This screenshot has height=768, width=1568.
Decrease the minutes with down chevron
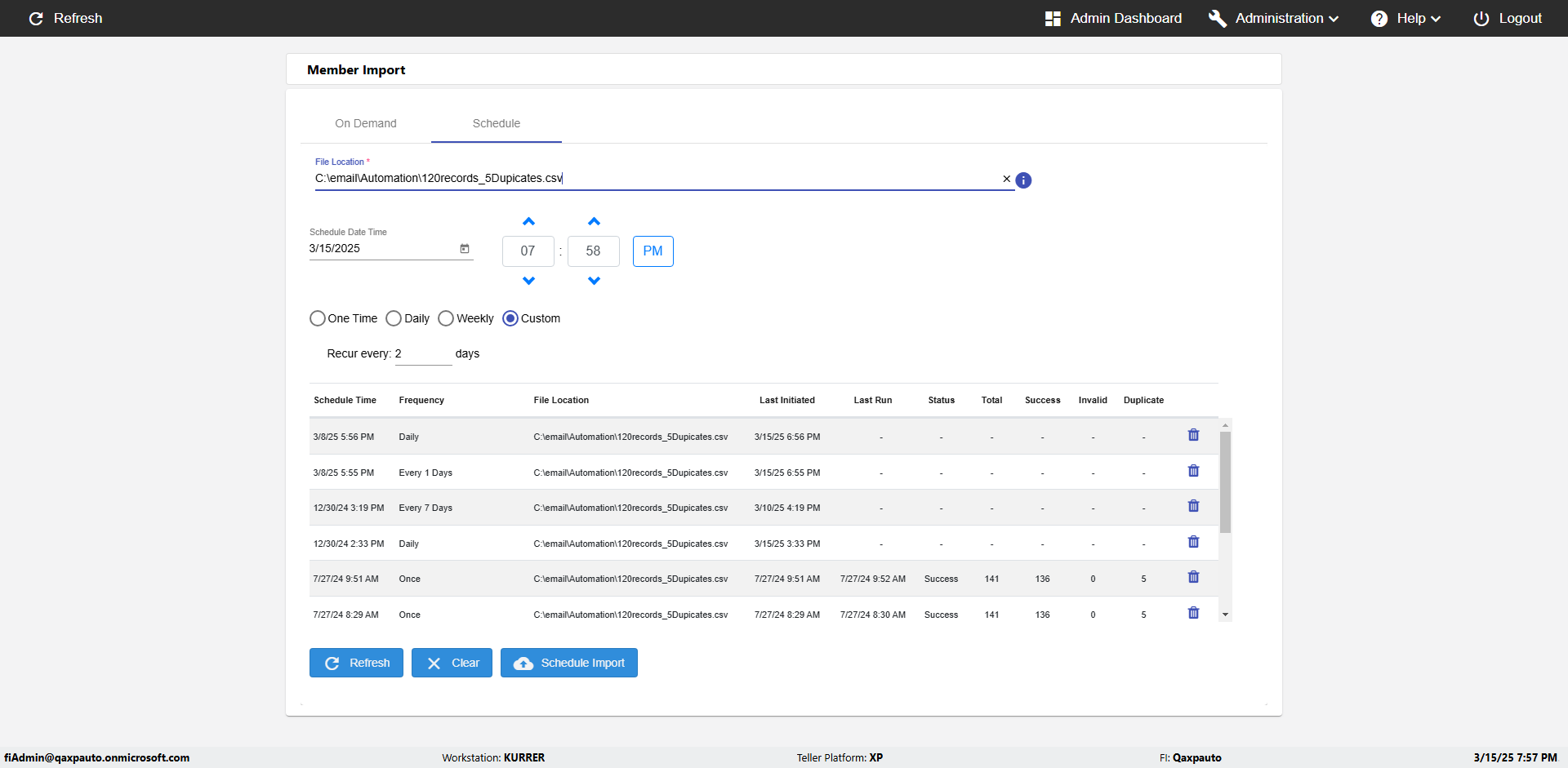594,281
